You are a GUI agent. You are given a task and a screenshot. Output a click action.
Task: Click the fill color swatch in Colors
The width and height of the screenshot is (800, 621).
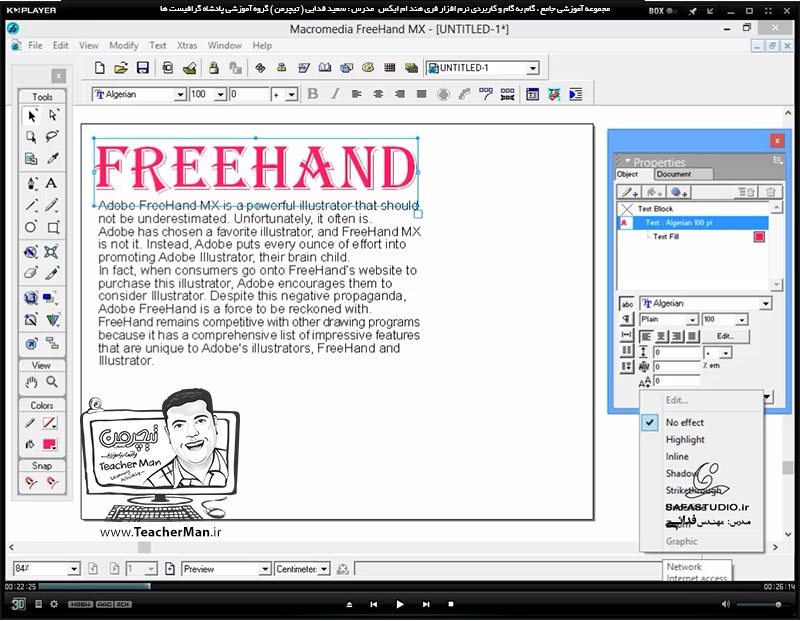[49, 444]
